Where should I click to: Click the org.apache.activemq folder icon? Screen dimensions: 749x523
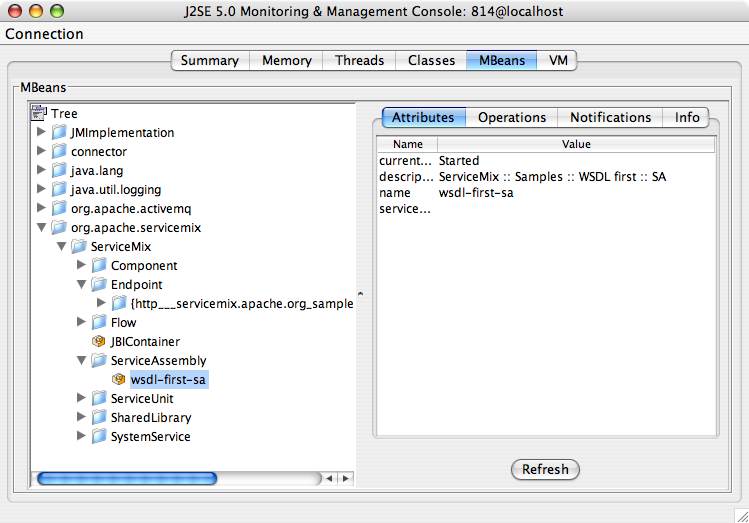(59, 209)
